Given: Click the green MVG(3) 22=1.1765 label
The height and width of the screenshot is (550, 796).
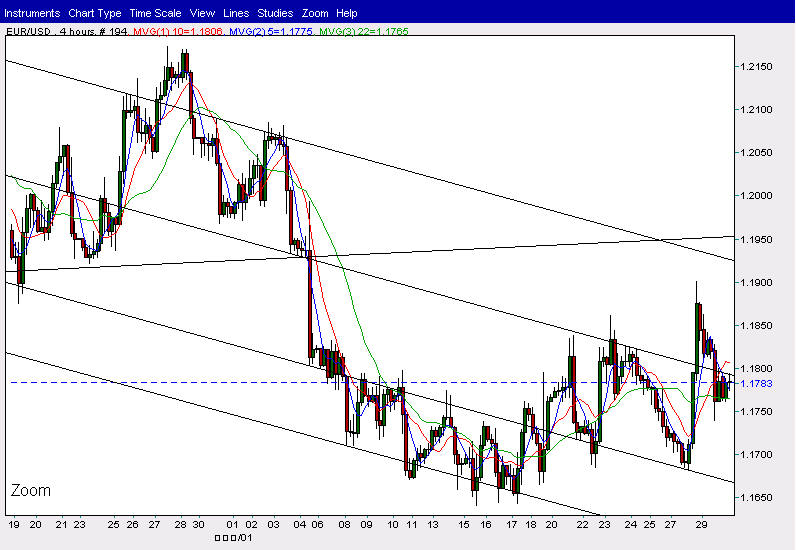Looking at the screenshot, I should click(x=364, y=31).
